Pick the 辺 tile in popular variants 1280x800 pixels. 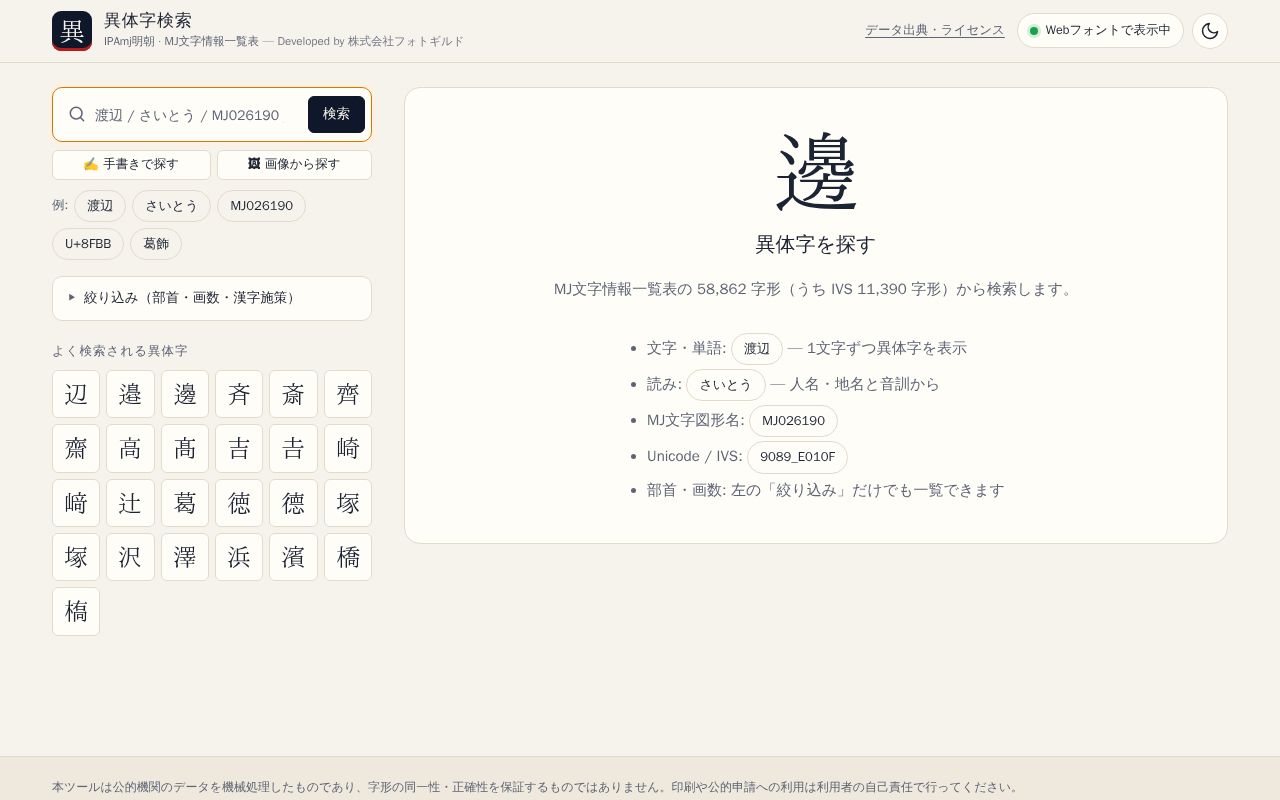[x=76, y=394]
